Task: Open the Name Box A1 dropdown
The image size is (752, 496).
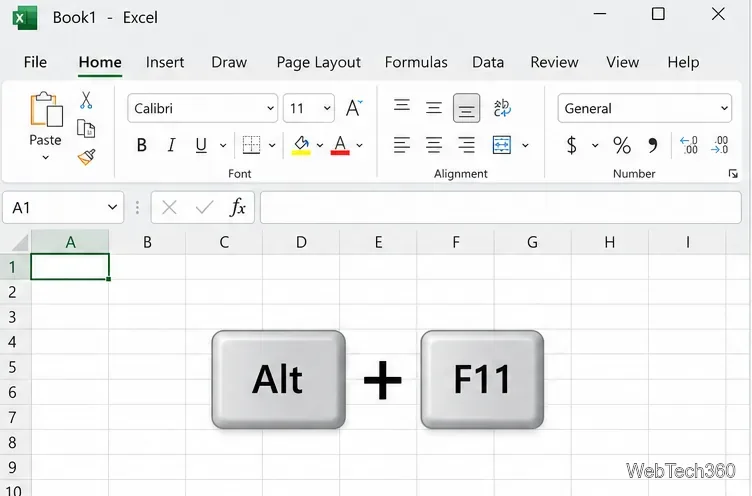Action: (112, 207)
